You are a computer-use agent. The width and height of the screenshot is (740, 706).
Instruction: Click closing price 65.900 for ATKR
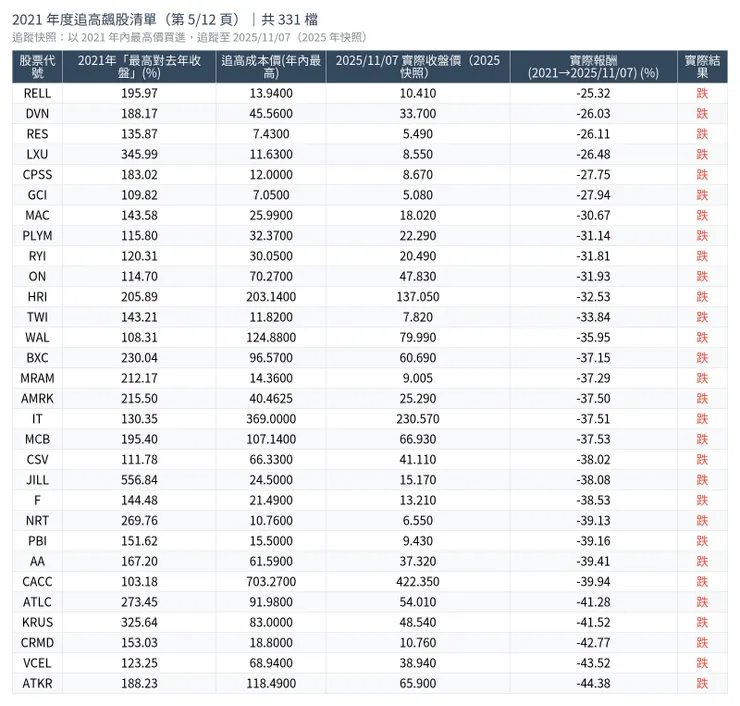(418, 683)
